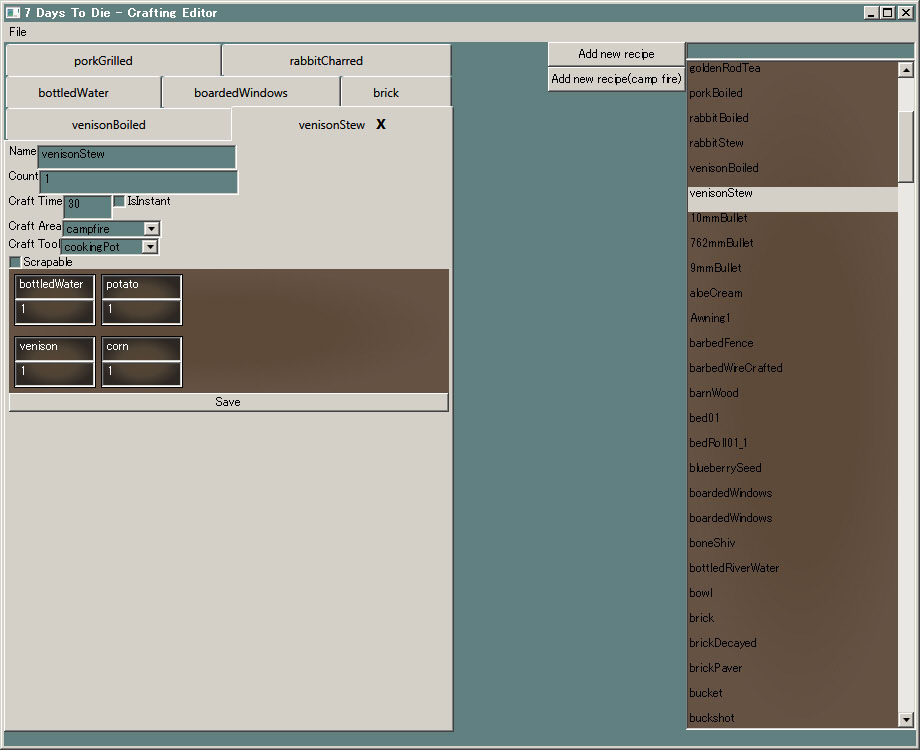Click the venison ingredient name box

tap(55, 349)
